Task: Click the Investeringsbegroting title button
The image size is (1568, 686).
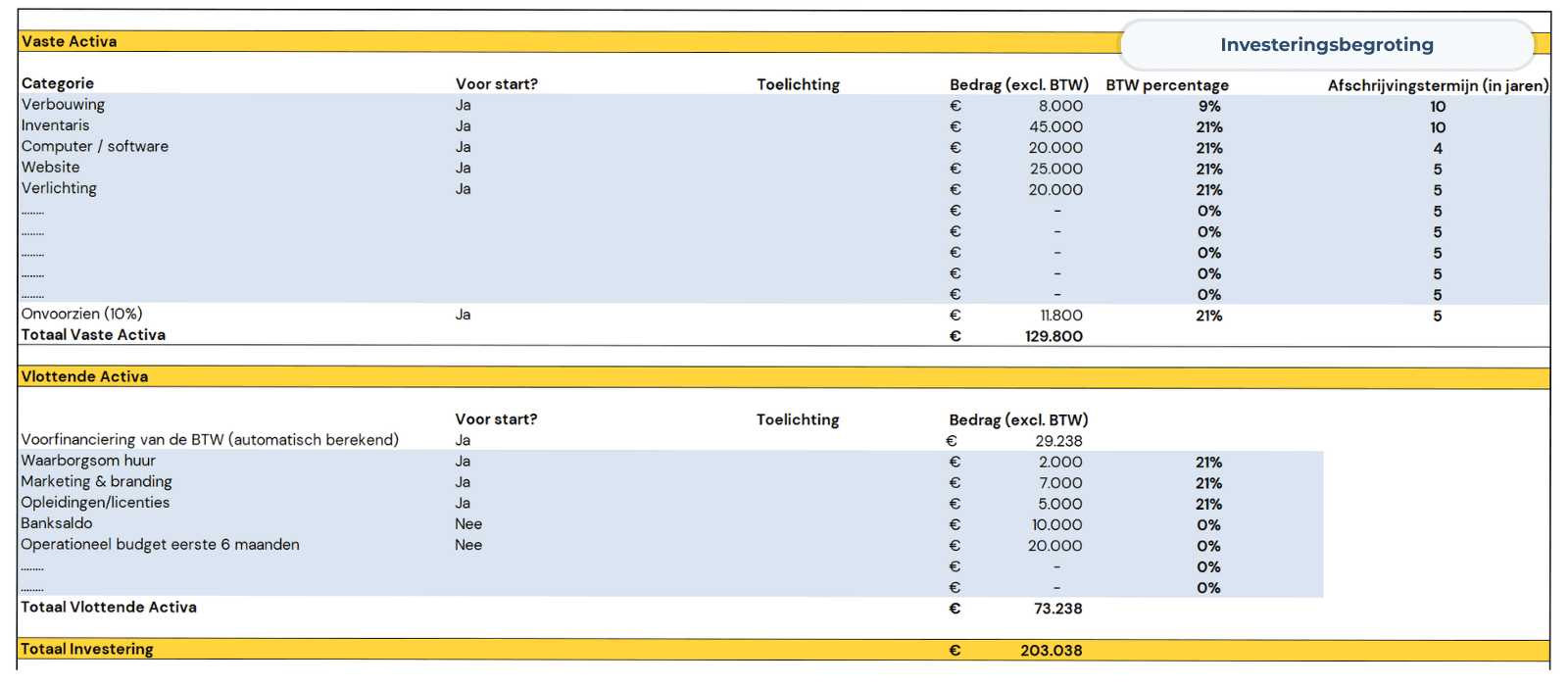Action: 1326,45
